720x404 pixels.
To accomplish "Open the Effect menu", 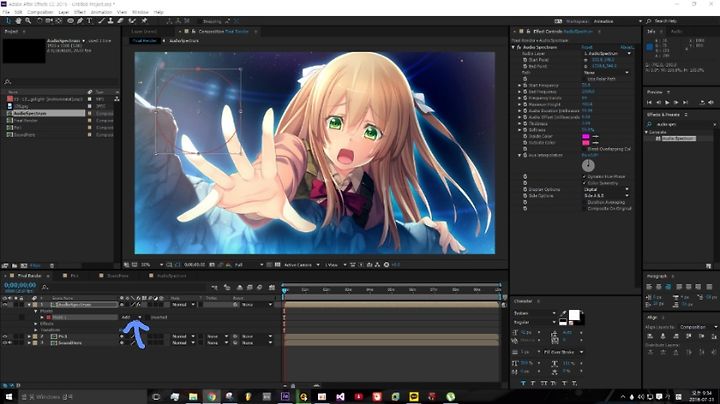I will coord(80,12).
